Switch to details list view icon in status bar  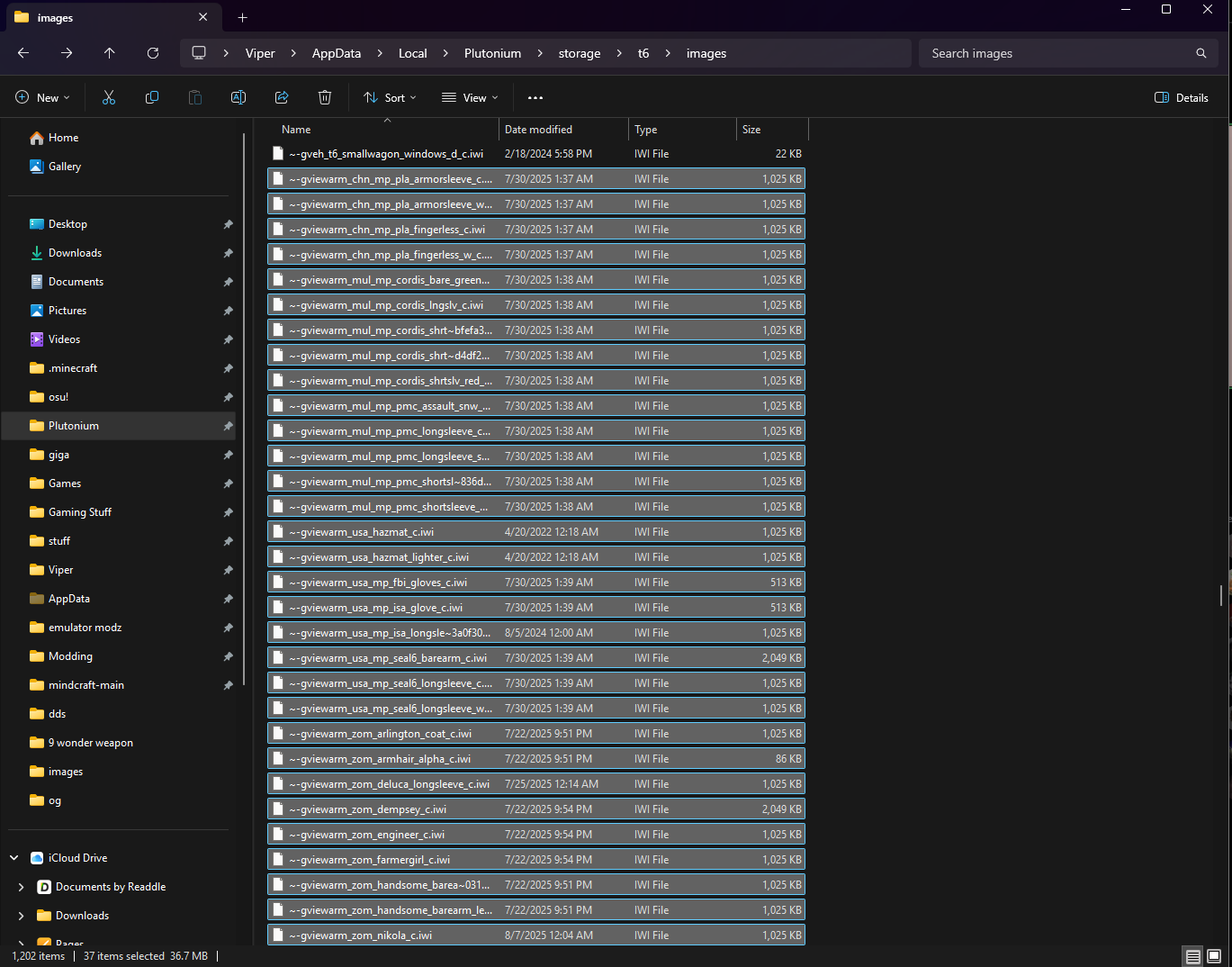(1193, 956)
